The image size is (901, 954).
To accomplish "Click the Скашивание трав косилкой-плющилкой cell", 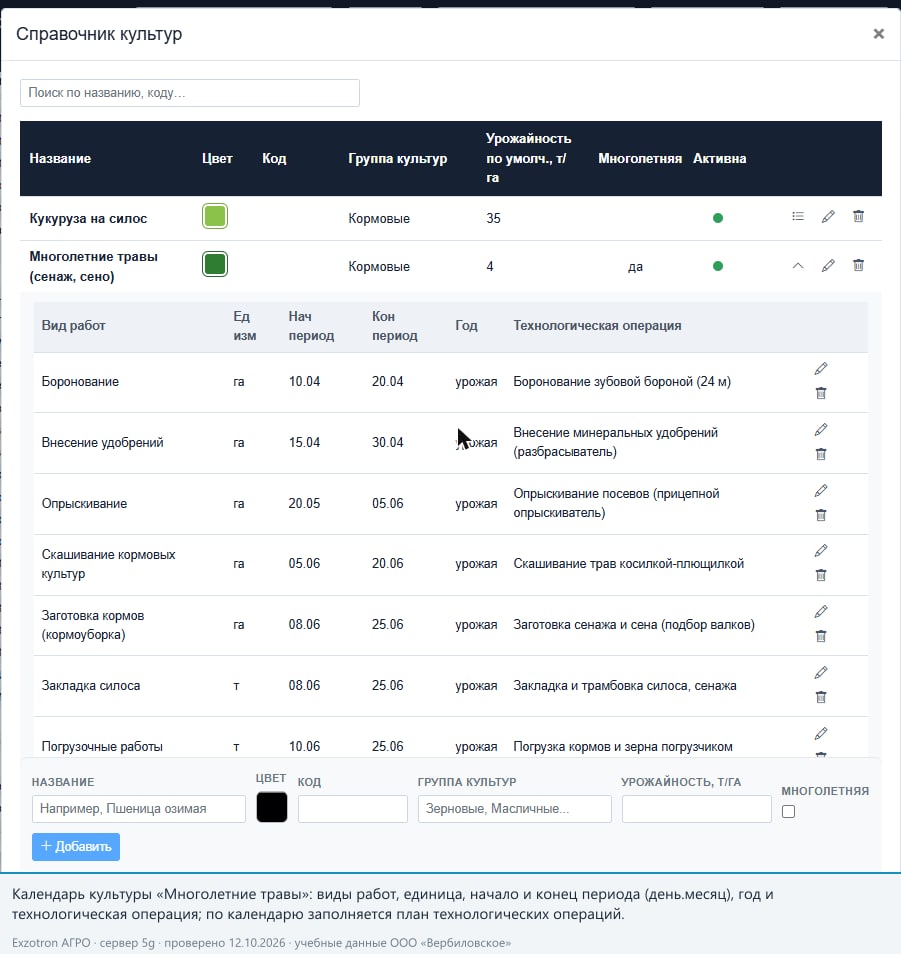I will coord(628,563).
